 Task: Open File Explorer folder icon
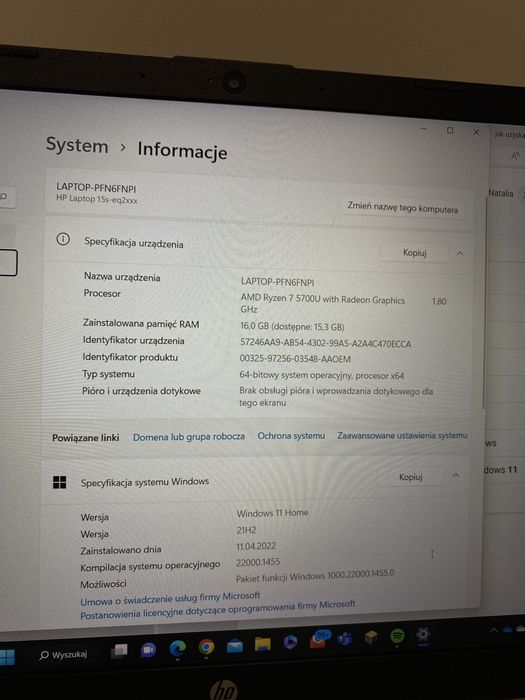tap(262, 644)
